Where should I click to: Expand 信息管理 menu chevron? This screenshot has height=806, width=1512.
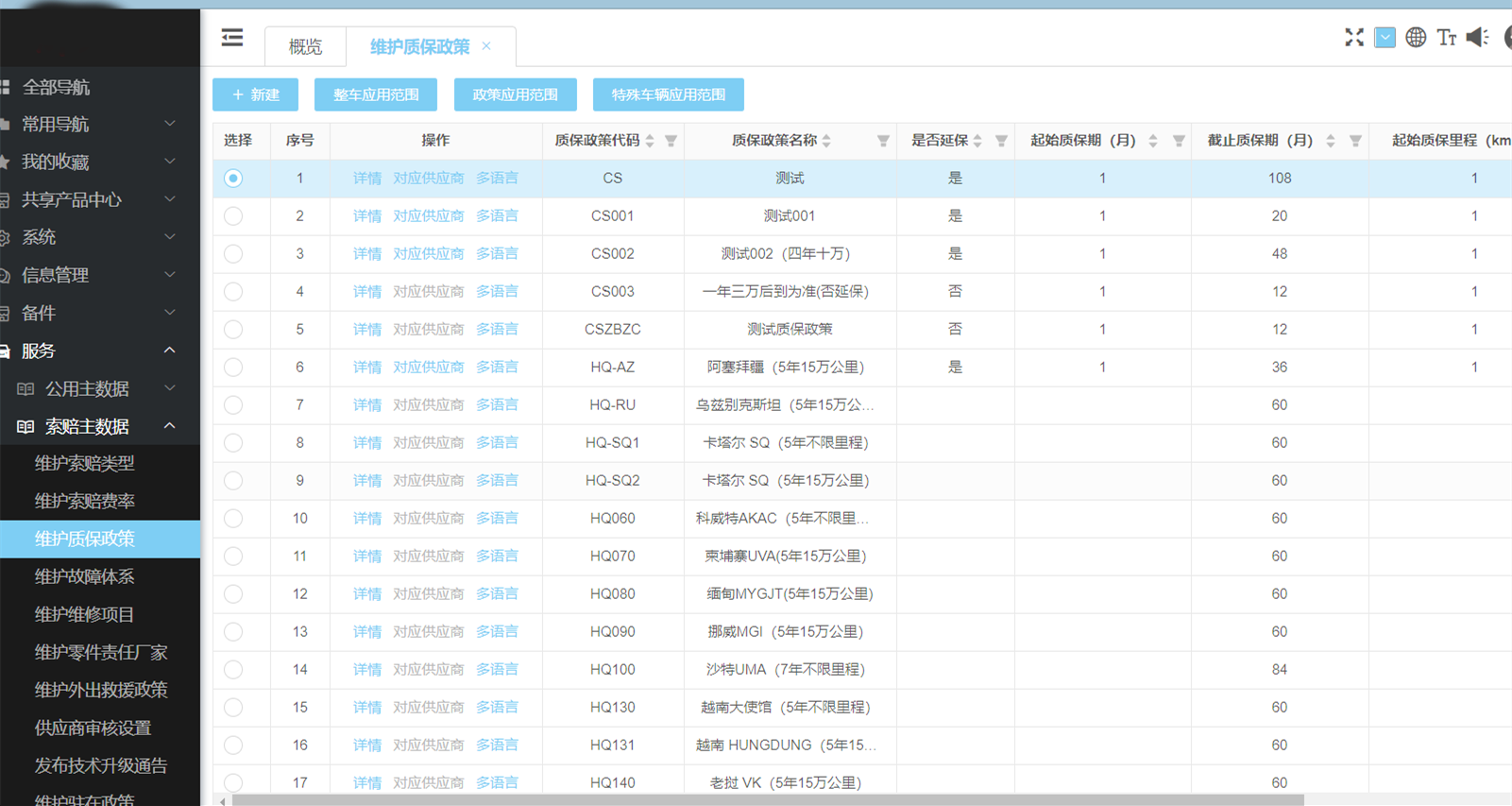tap(170, 275)
